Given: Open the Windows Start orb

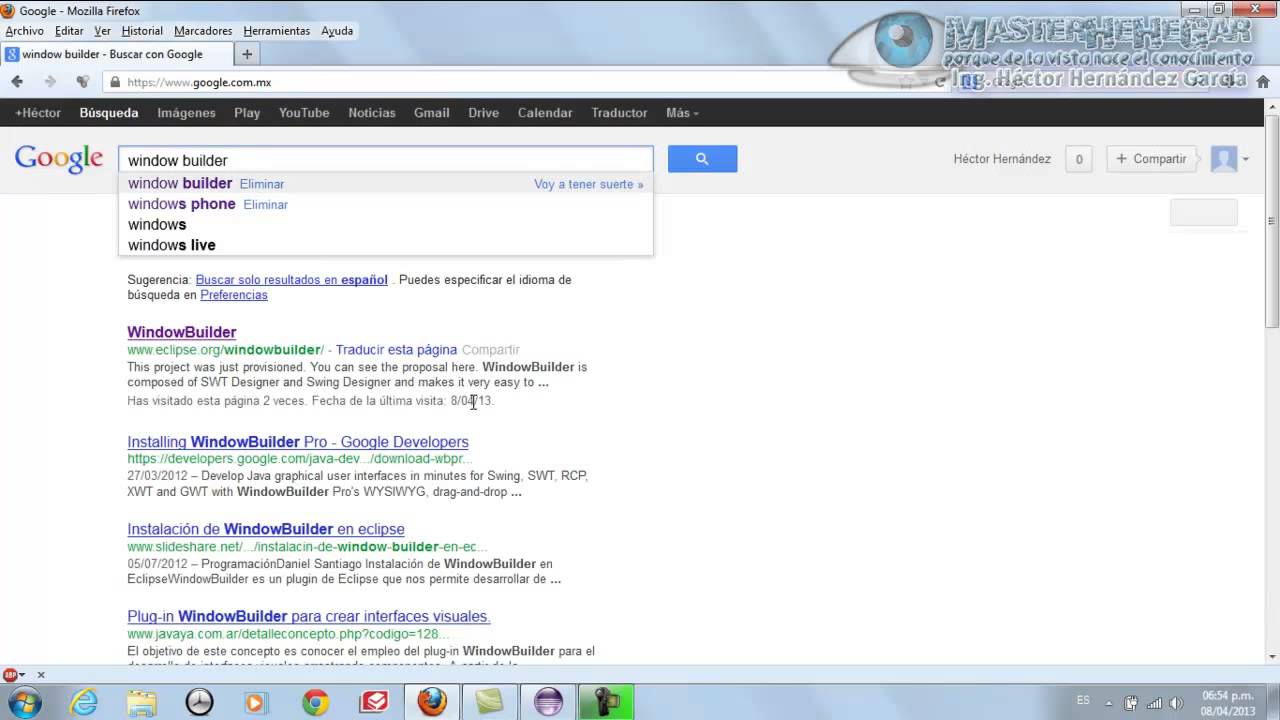Looking at the screenshot, I should pos(25,703).
